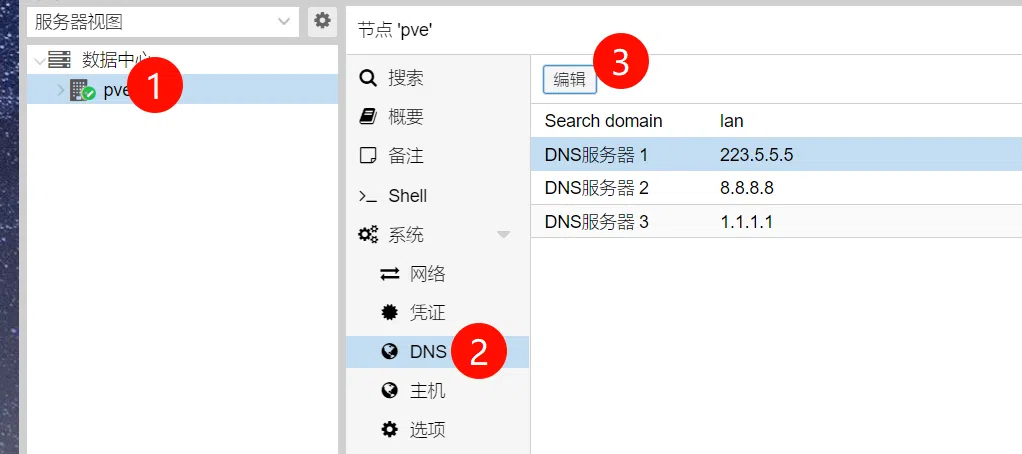Click the 数据中心 datacenter icon

tap(60, 60)
